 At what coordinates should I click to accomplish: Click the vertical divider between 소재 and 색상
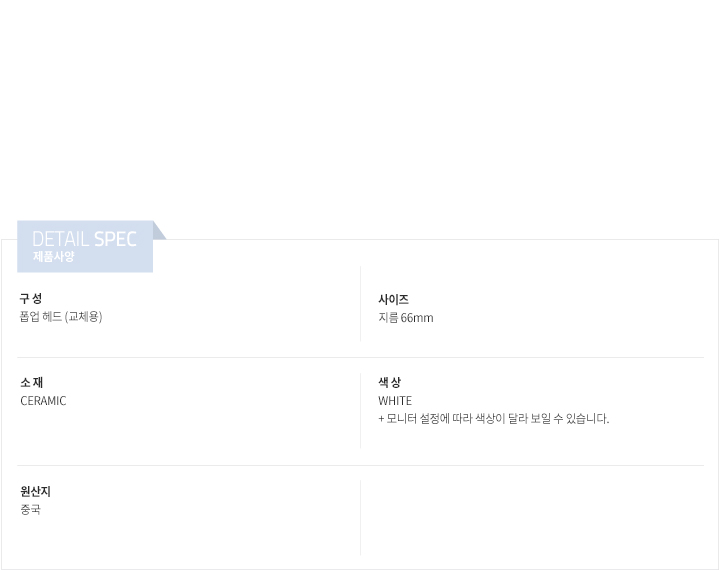pyautogui.click(x=360, y=410)
